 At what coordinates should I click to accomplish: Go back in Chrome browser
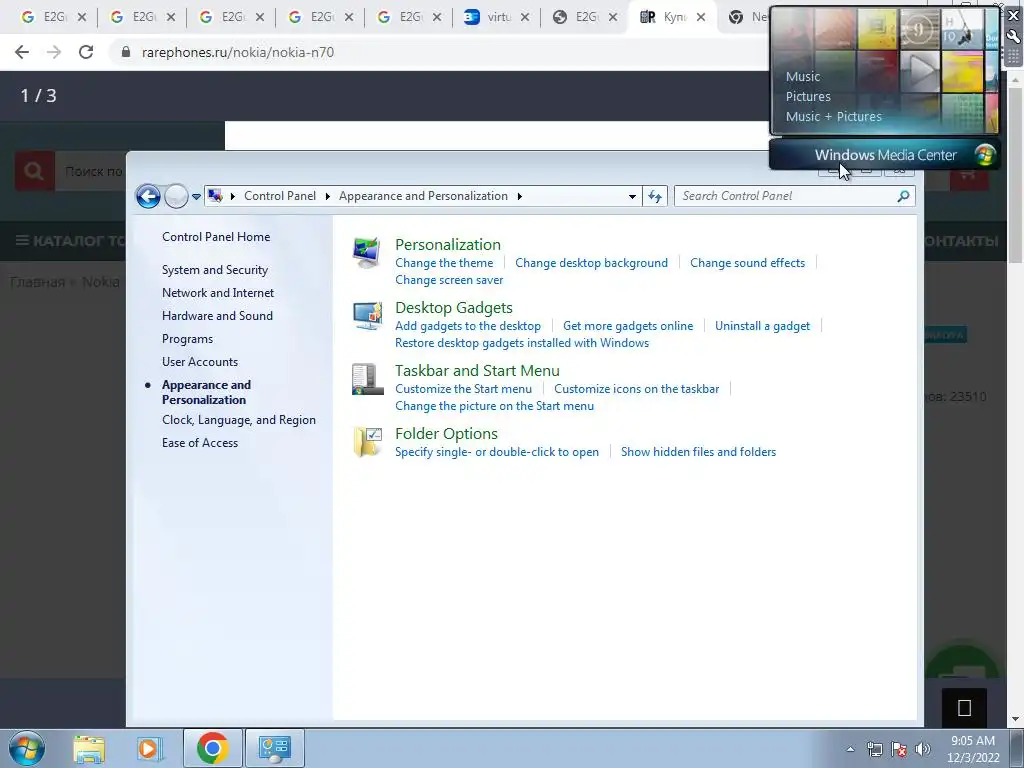22,52
